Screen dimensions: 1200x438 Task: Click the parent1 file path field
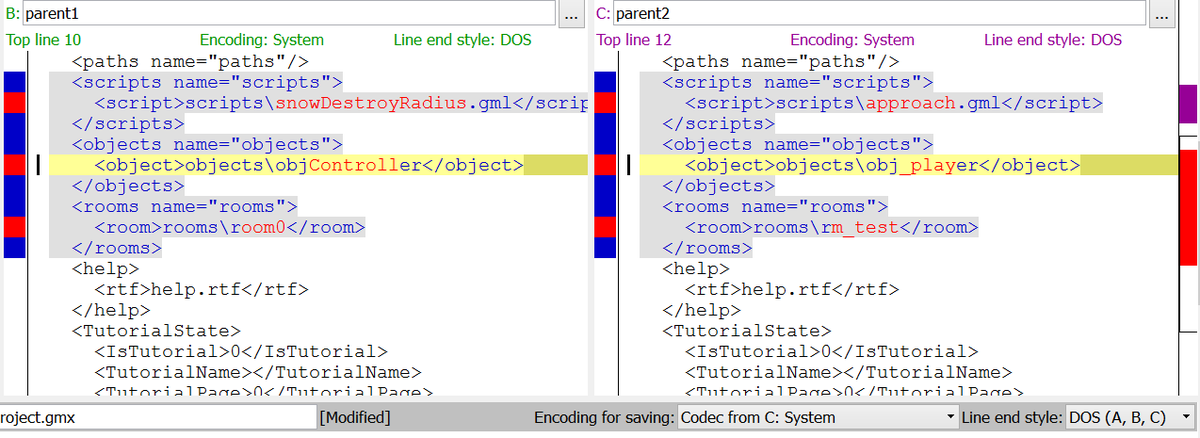[x=287, y=14]
